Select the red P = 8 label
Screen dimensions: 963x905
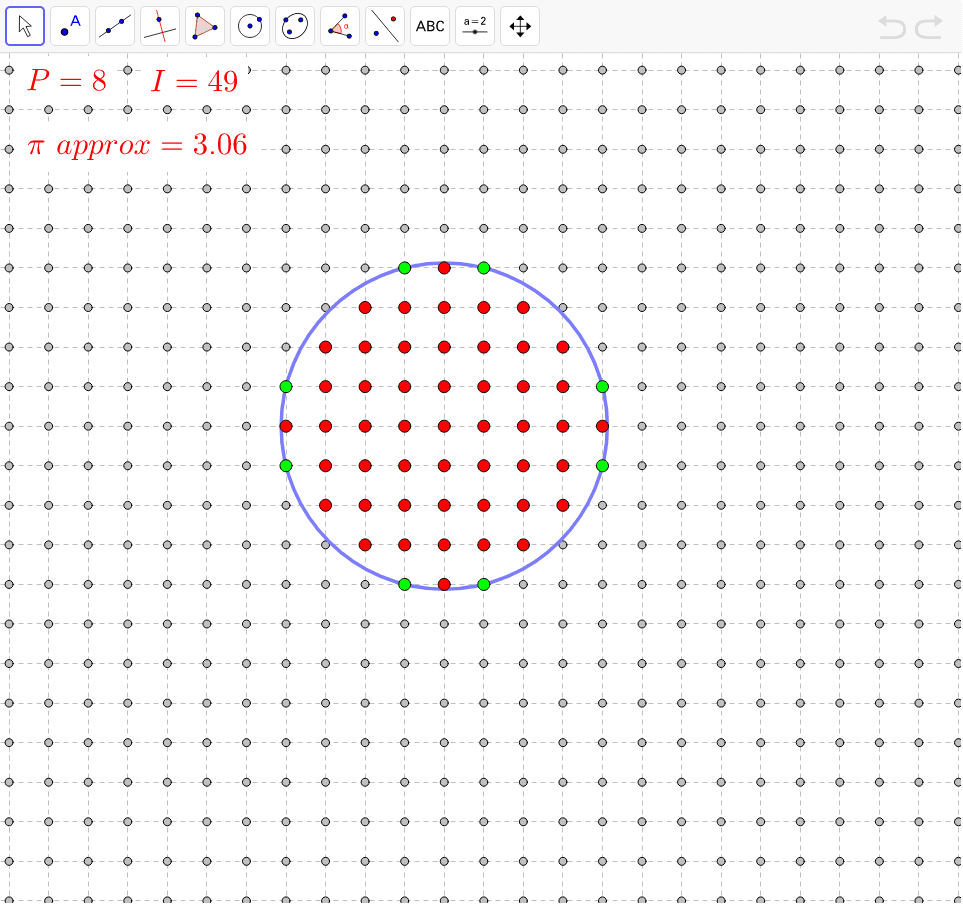(66, 80)
